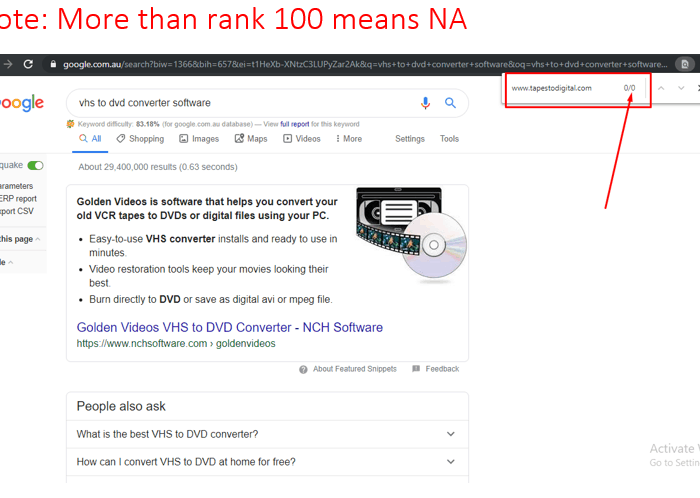Switch to the Images tab
700x498 pixels.
[x=199, y=139]
